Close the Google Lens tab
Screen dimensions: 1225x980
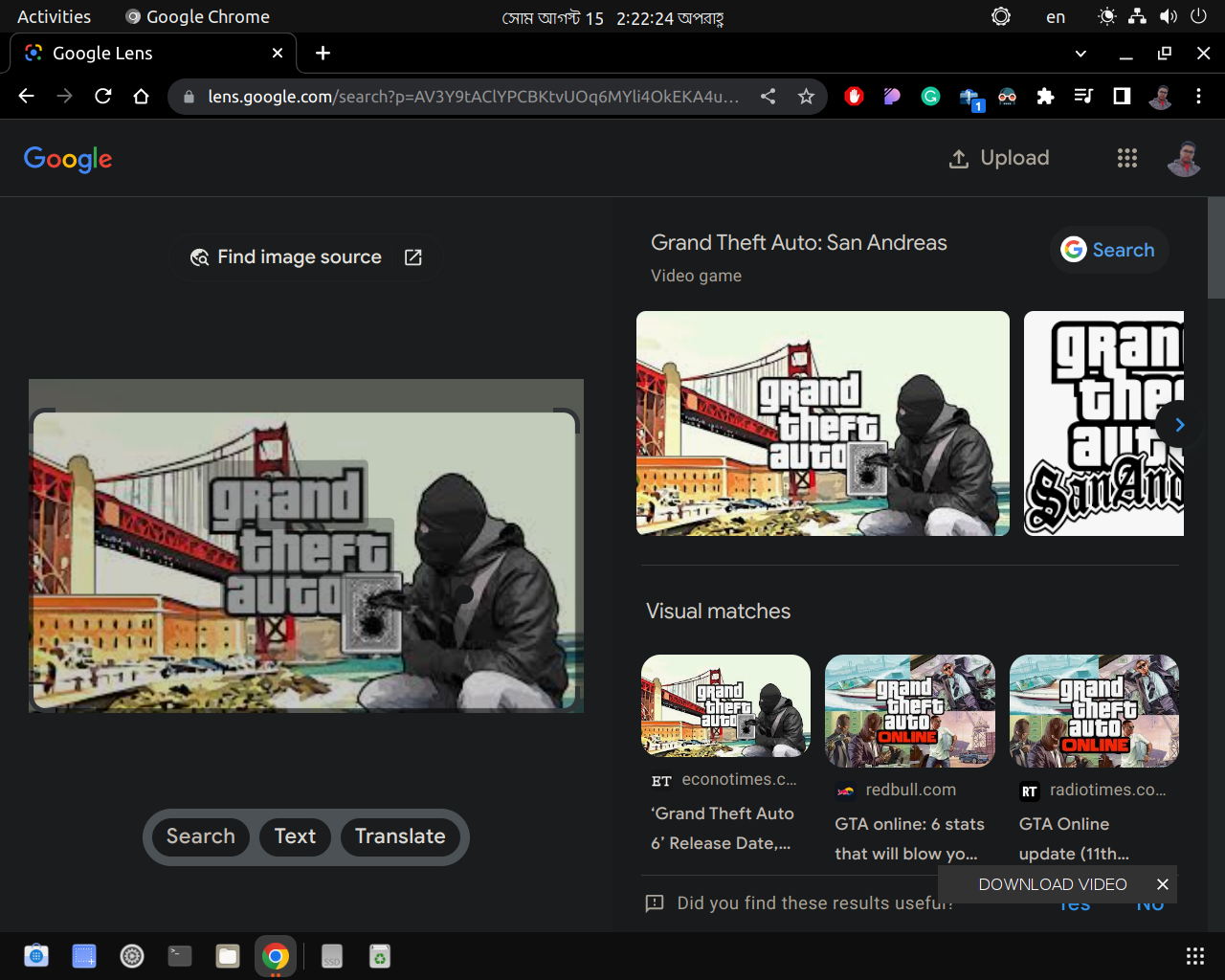click(x=278, y=54)
